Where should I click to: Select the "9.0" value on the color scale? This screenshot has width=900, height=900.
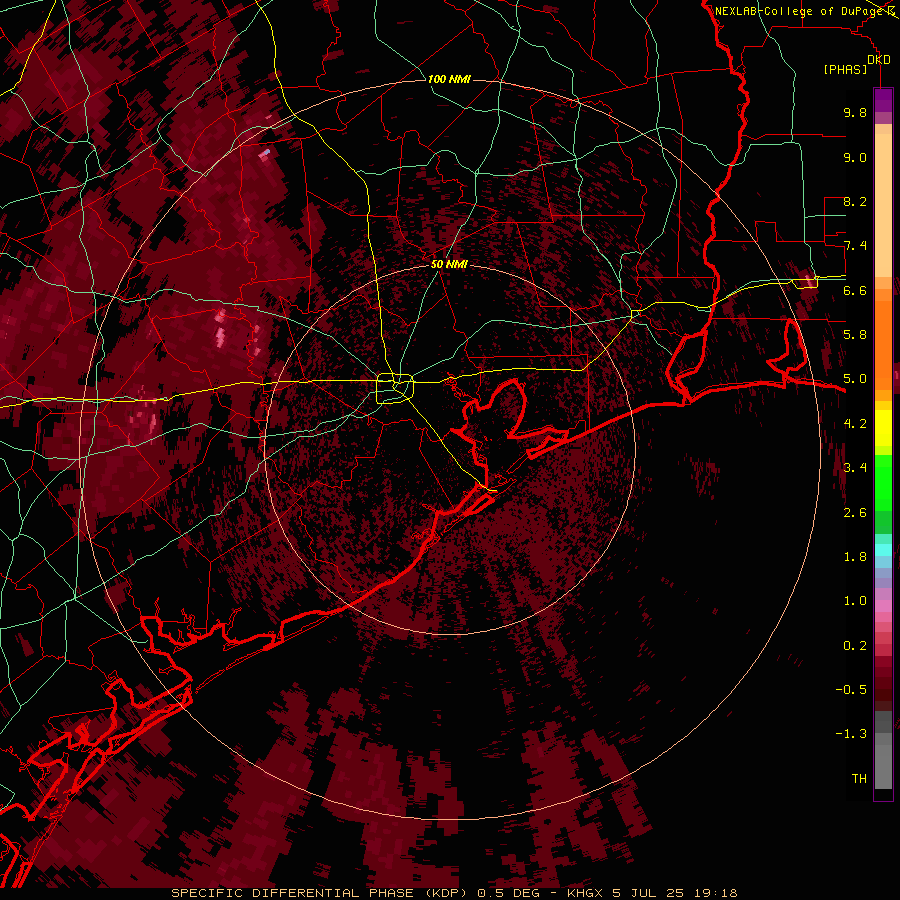[855, 157]
